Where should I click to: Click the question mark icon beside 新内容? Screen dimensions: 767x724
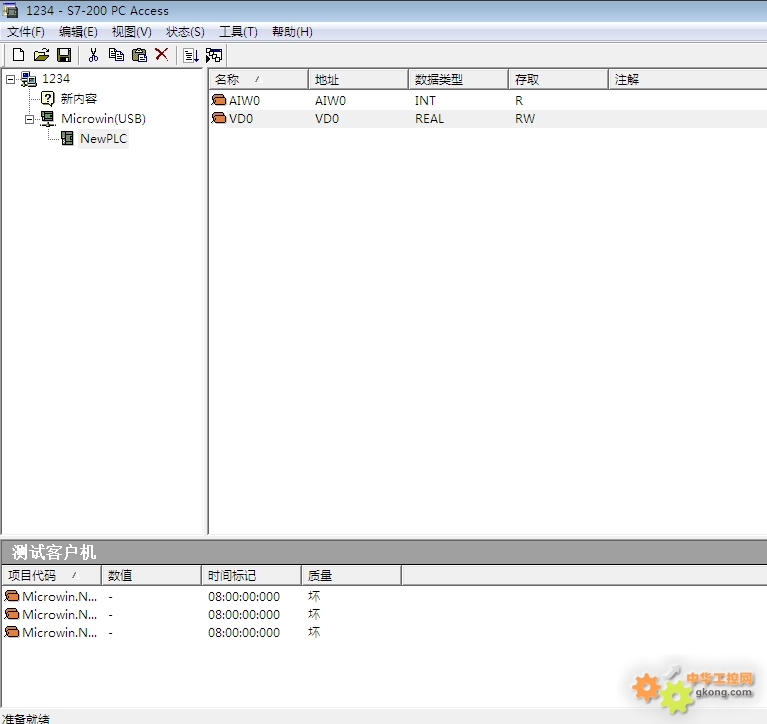click(47, 99)
